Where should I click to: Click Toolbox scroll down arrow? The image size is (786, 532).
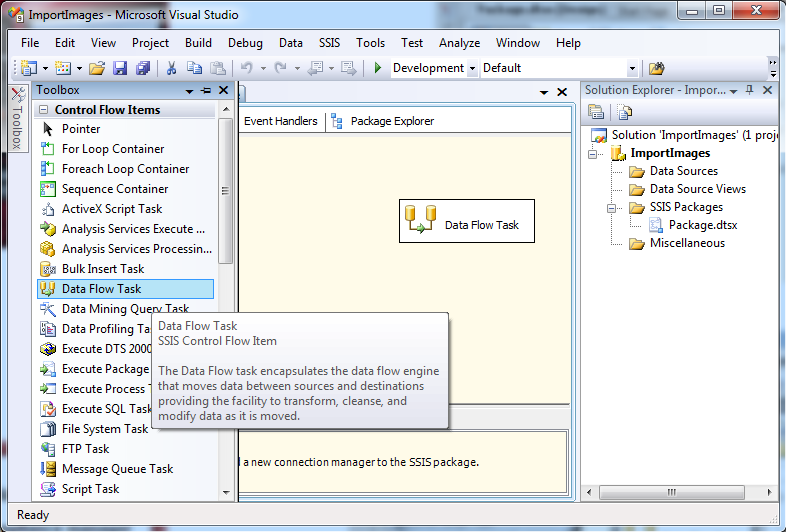[x=226, y=492]
